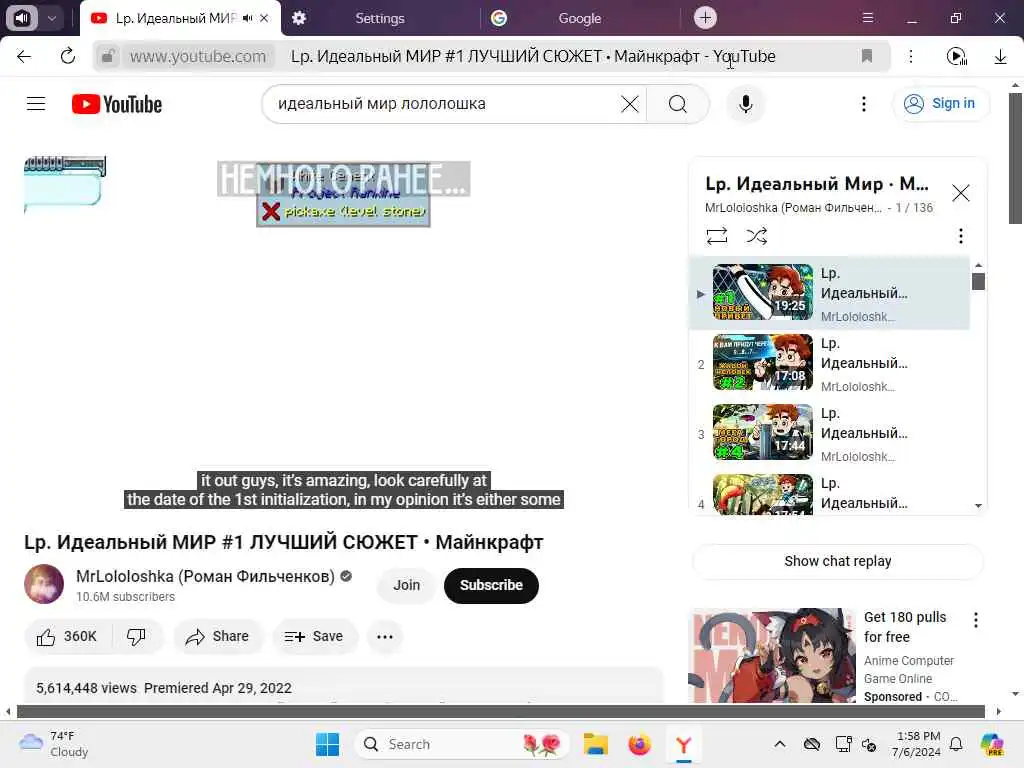Click the Share button
The image size is (1024, 768).
point(217,637)
